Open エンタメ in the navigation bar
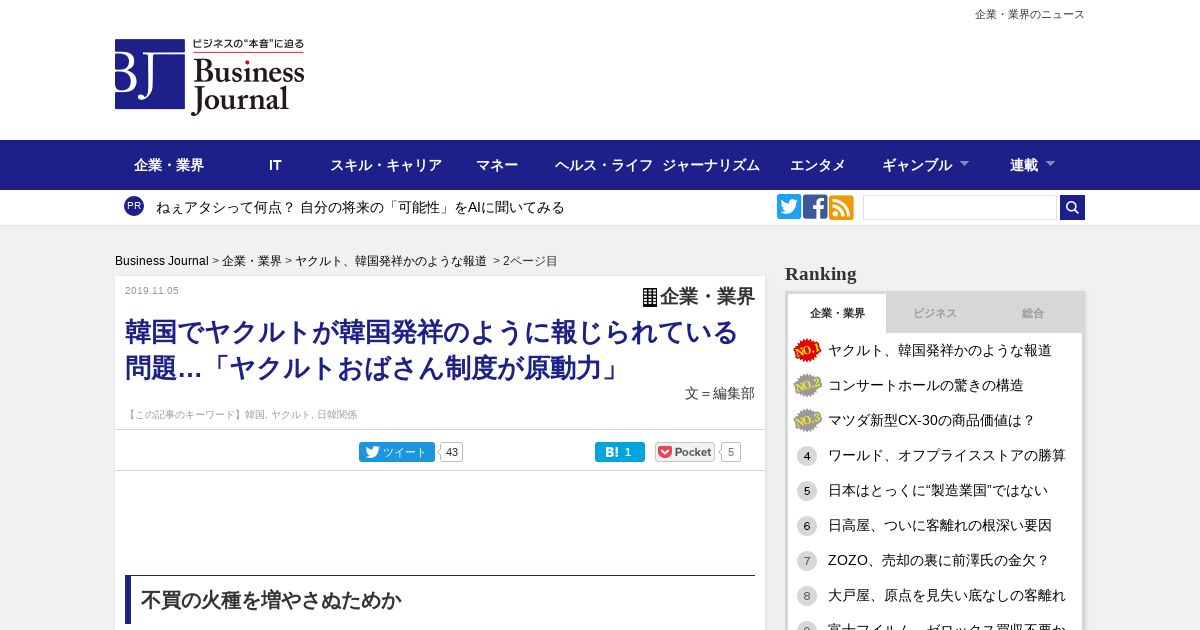Screen dimensions: 1200x630 pos(818,165)
